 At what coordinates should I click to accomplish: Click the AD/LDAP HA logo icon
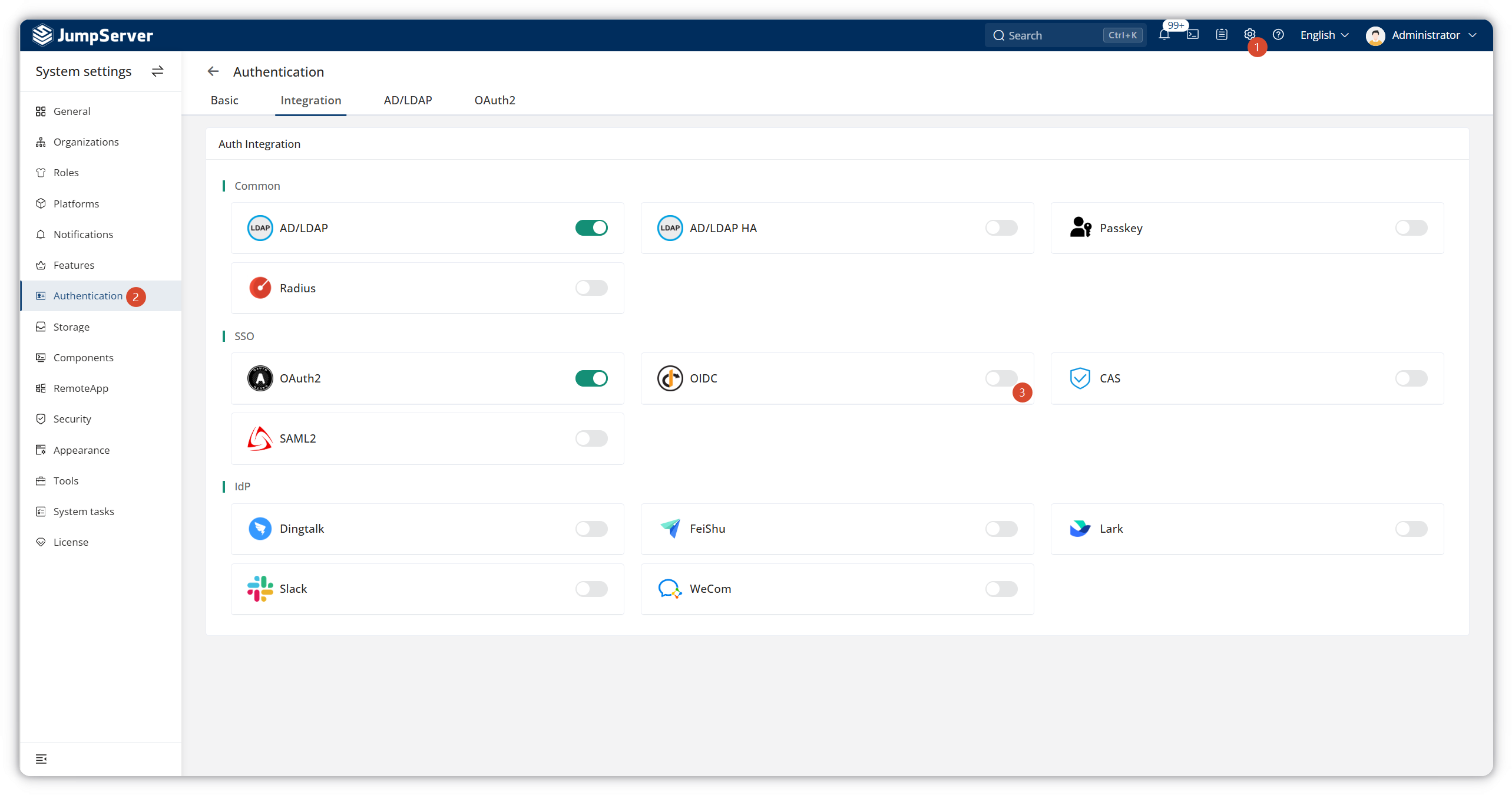[x=670, y=228]
